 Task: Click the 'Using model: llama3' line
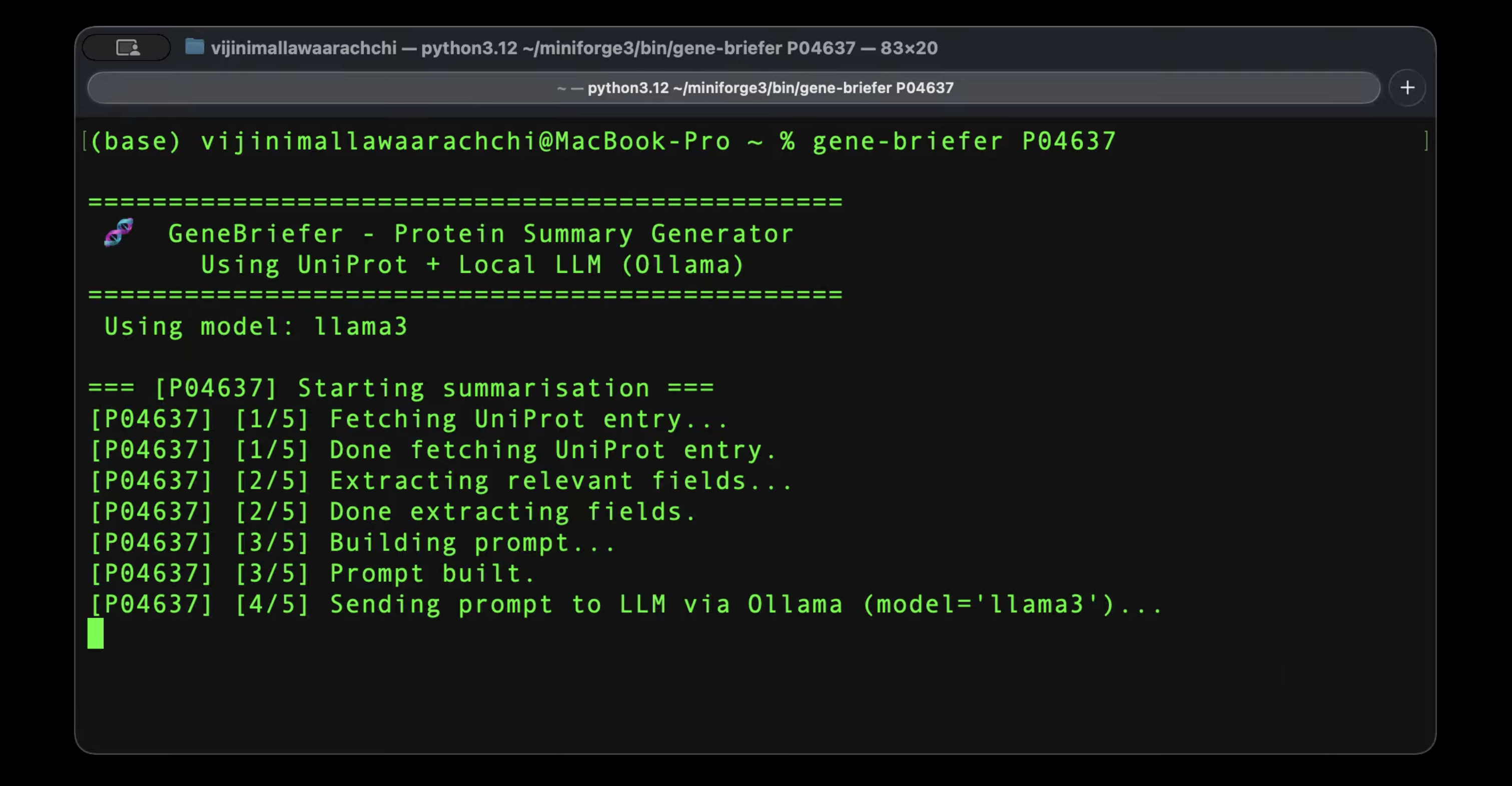(x=256, y=326)
